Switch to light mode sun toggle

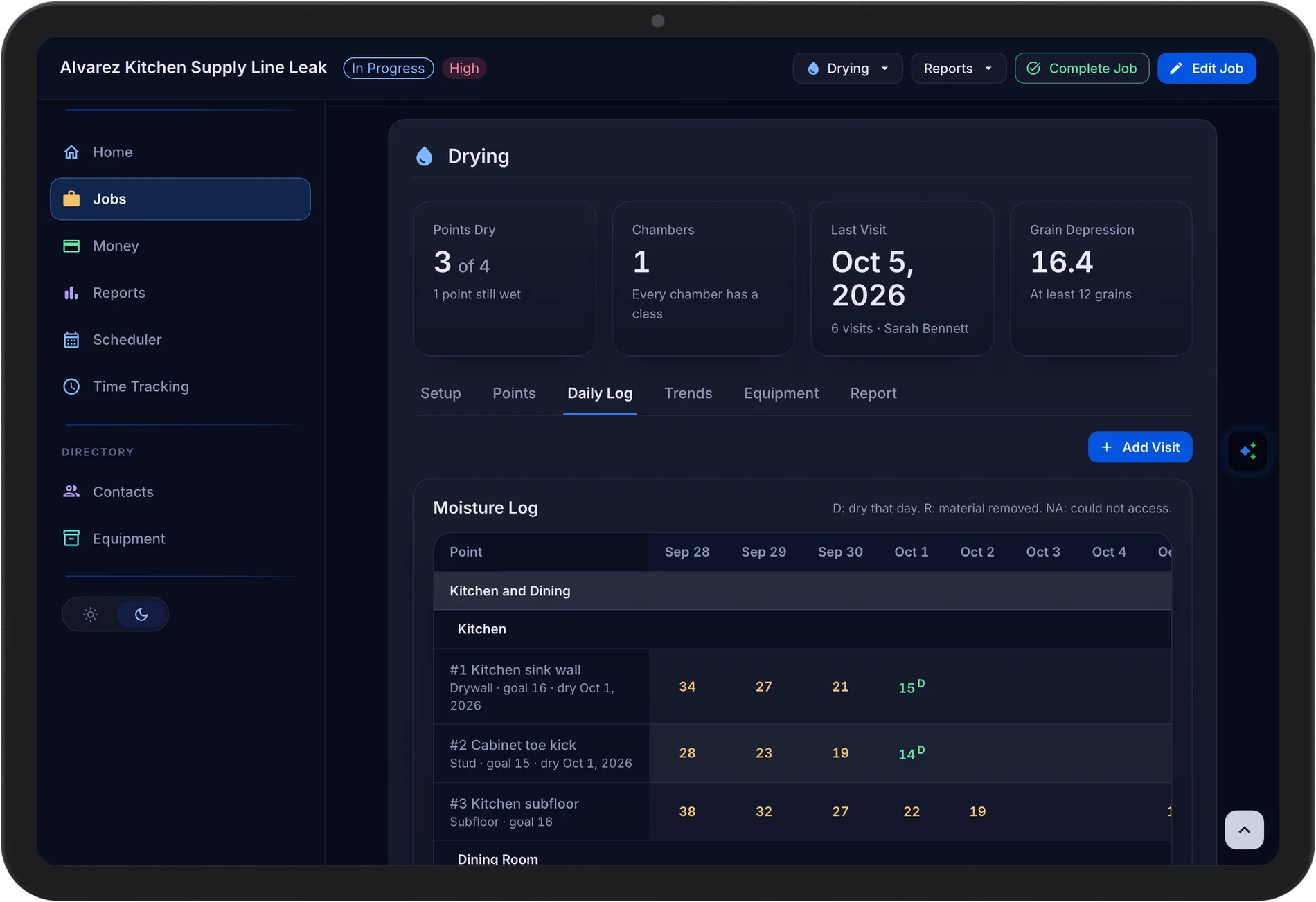pyautogui.click(x=90, y=614)
